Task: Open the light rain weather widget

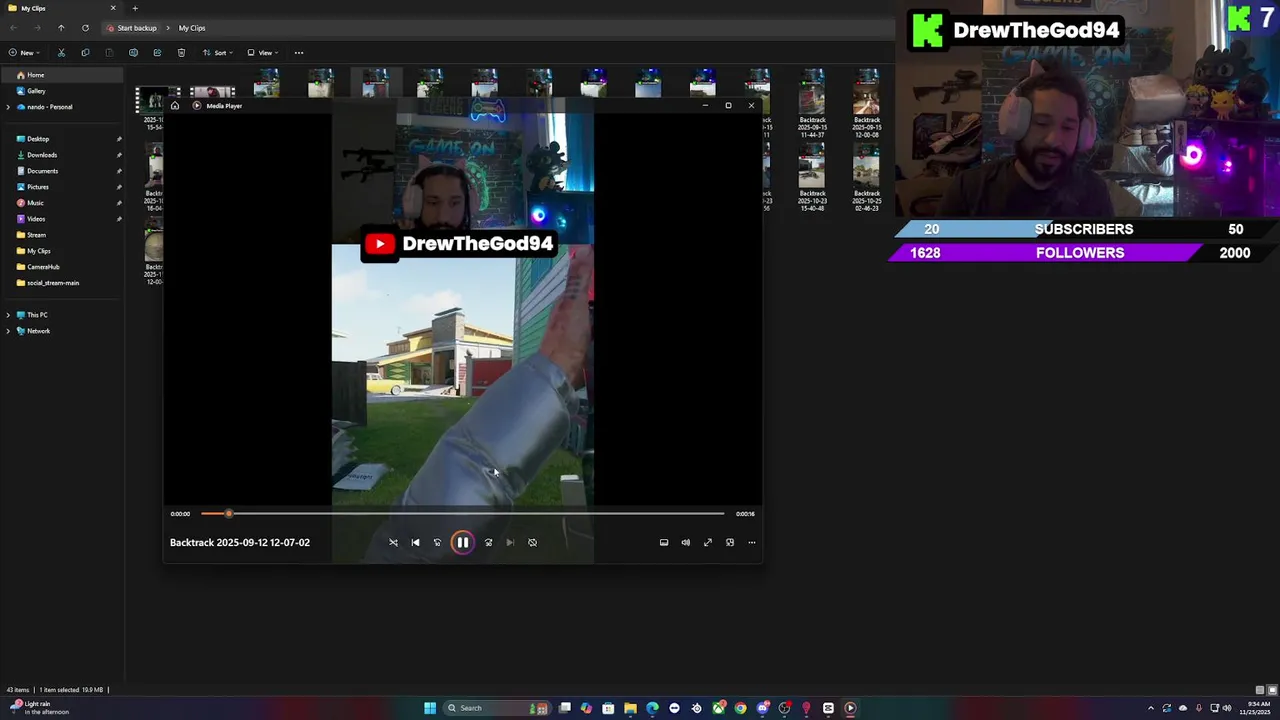Action: (x=40, y=708)
